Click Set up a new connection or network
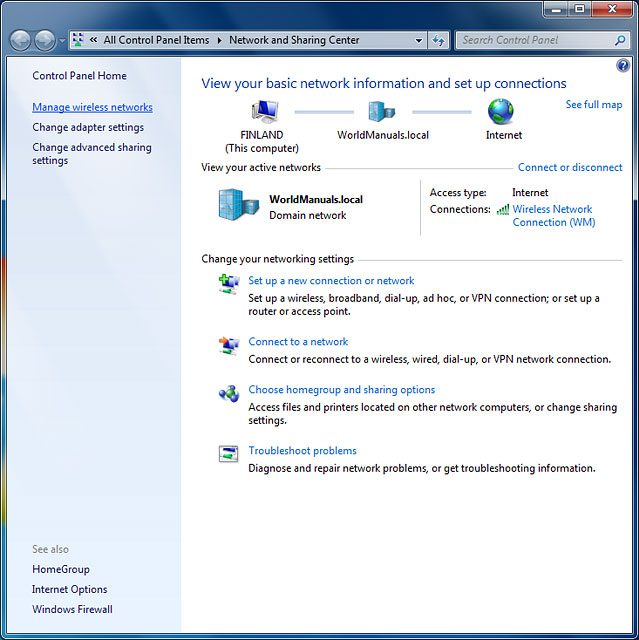 click(331, 281)
